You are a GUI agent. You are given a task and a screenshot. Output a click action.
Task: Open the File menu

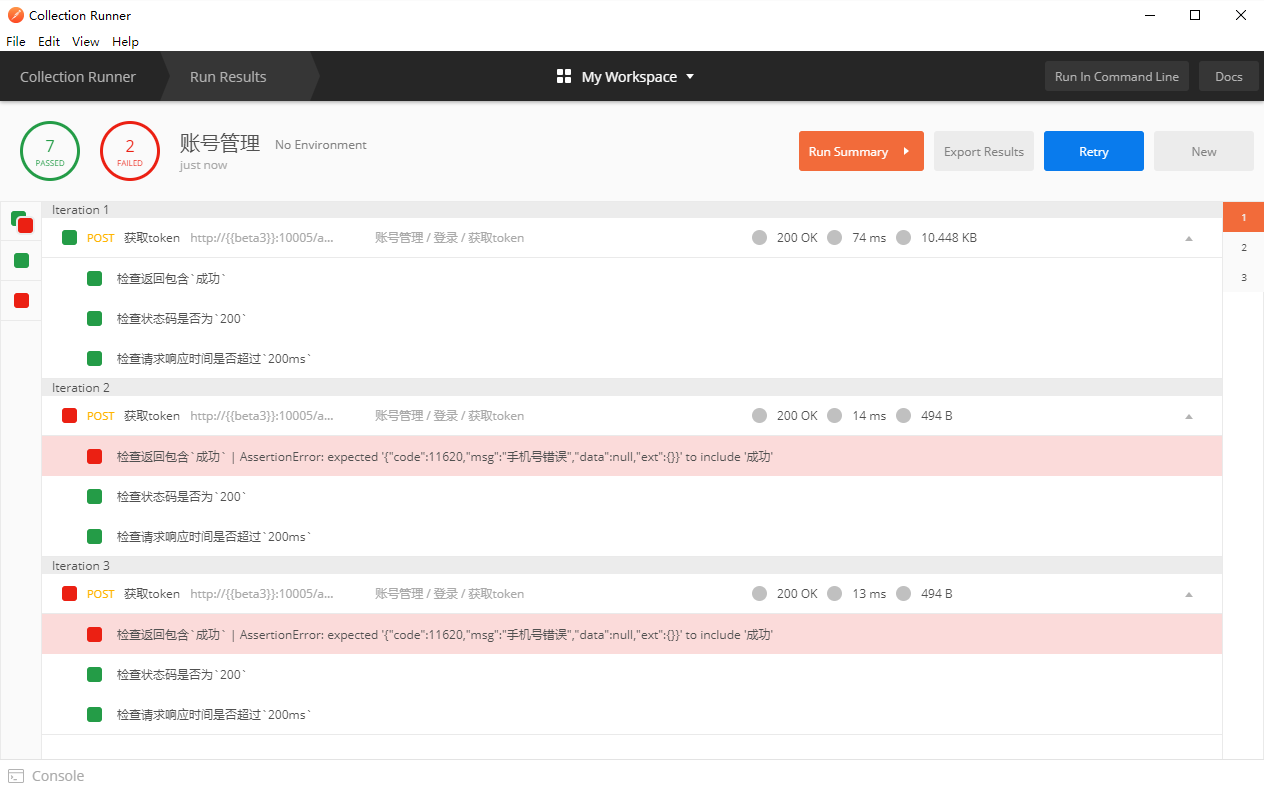click(x=15, y=42)
